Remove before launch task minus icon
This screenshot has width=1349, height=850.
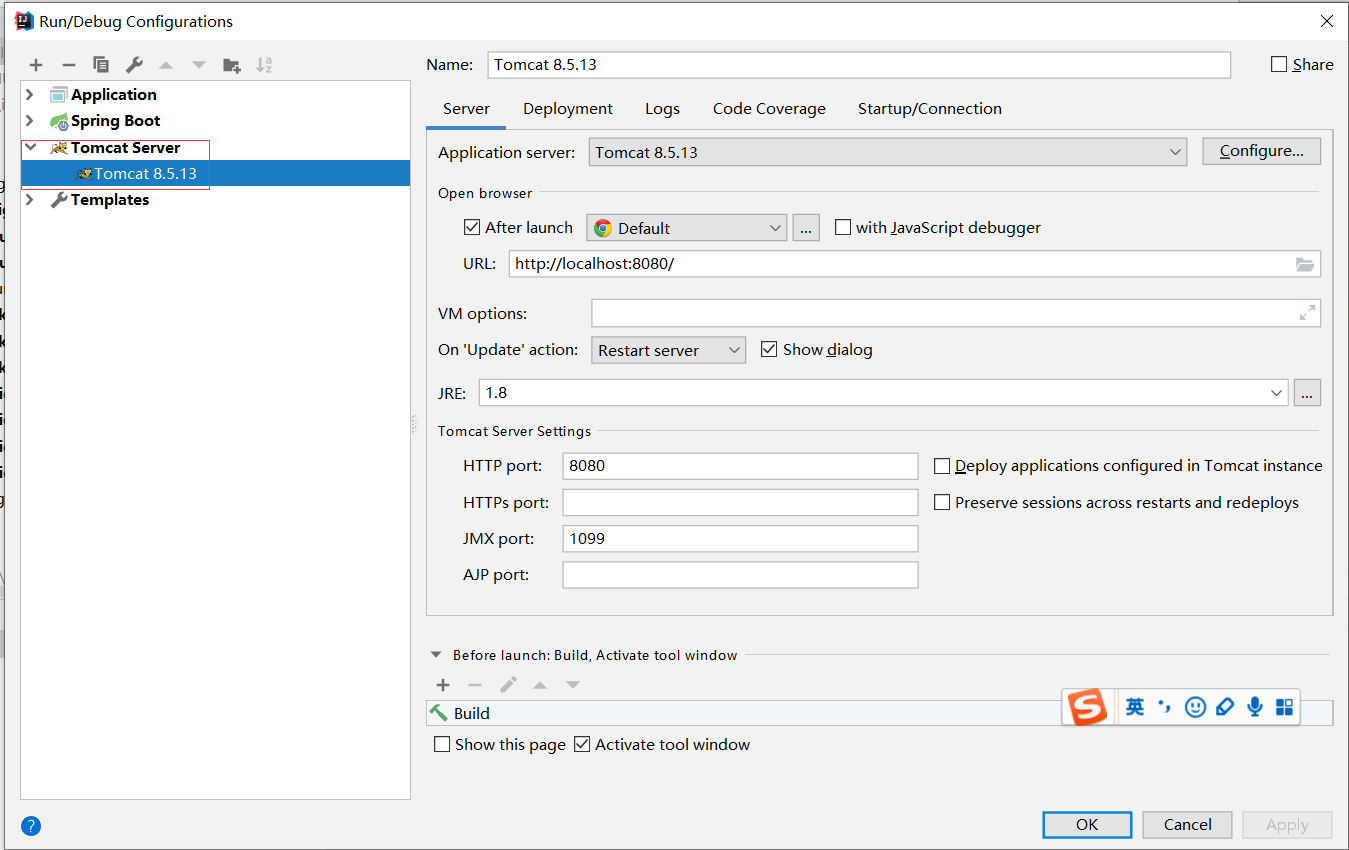point(475,685)
